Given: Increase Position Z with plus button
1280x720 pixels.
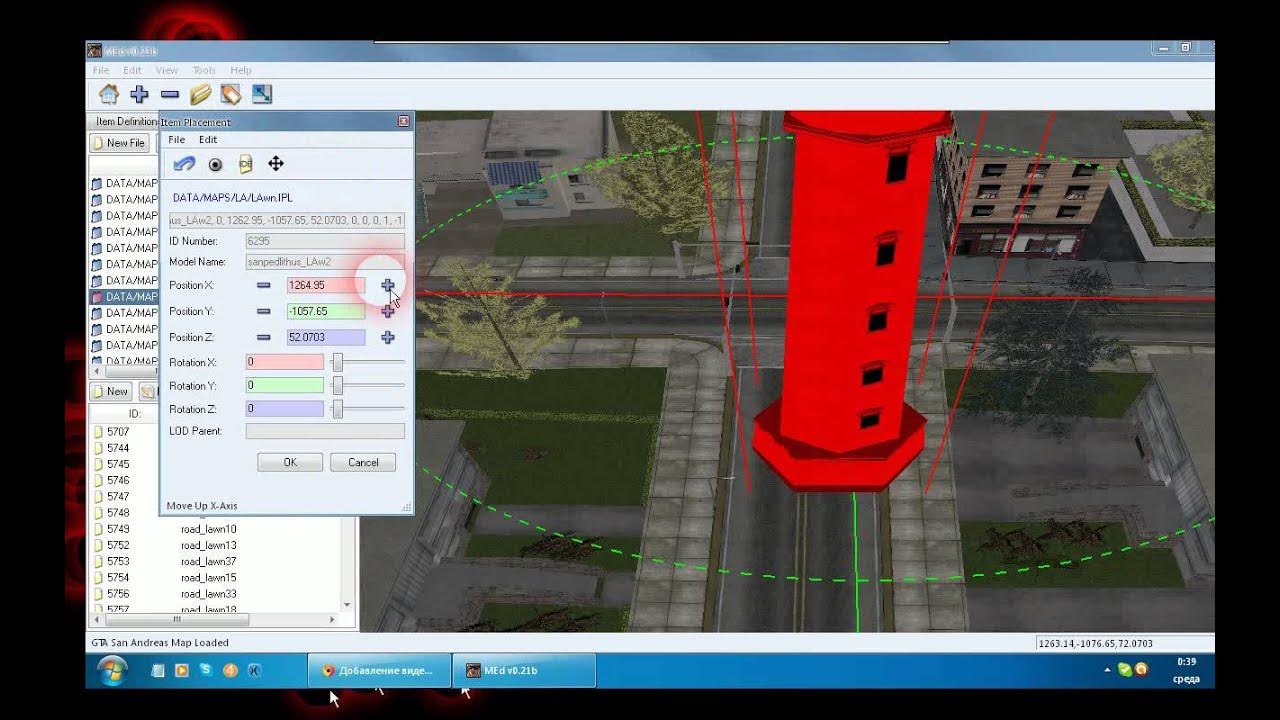Looking at the screenshot, I should (x=388, y=337).
